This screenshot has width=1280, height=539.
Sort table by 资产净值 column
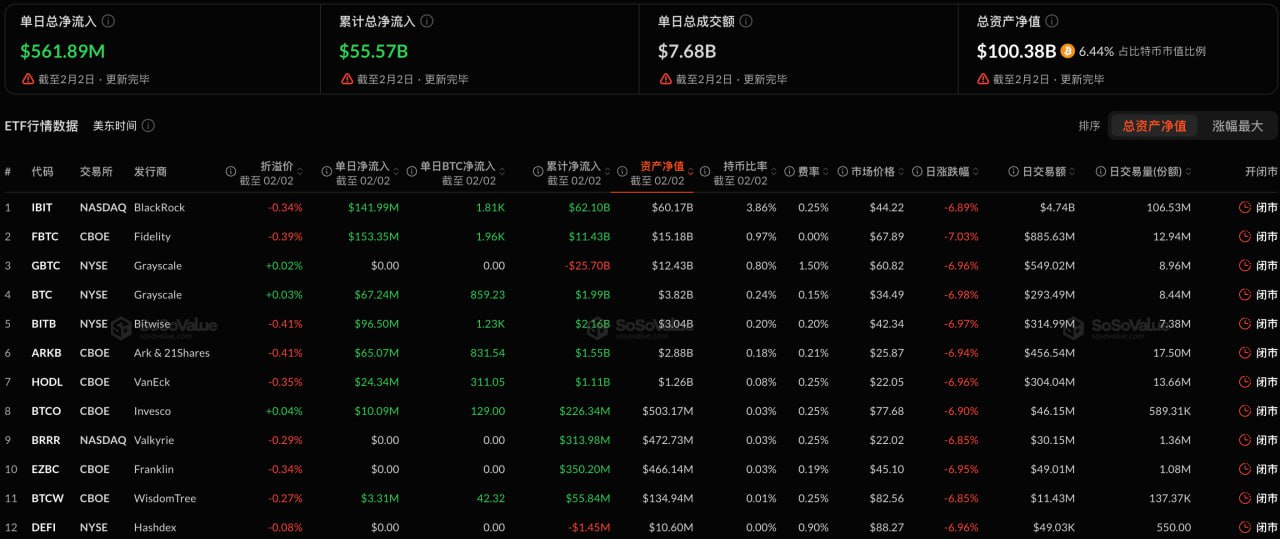[x=662, y=167]
